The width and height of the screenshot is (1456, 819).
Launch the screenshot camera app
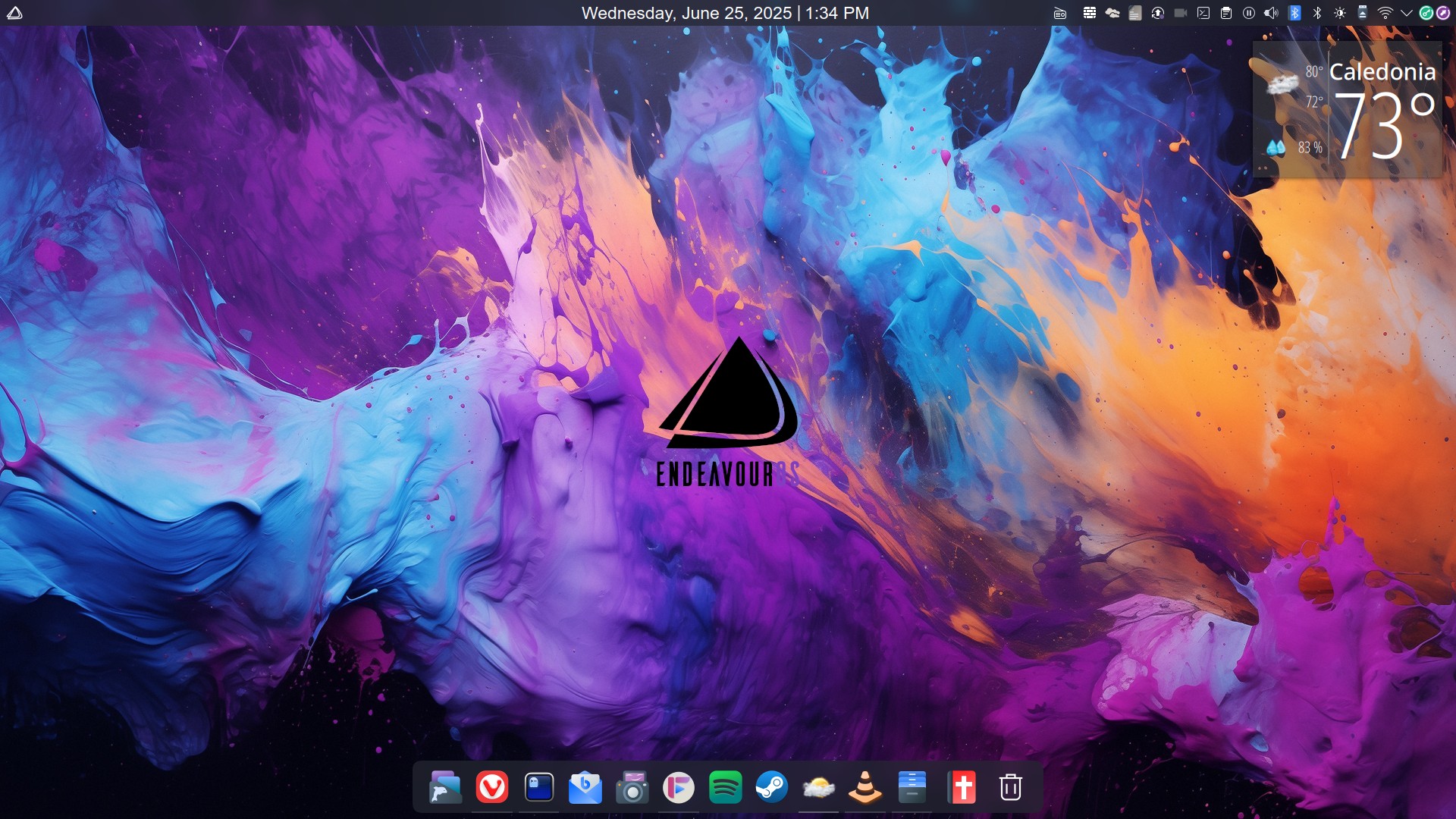tap(632, 788)
